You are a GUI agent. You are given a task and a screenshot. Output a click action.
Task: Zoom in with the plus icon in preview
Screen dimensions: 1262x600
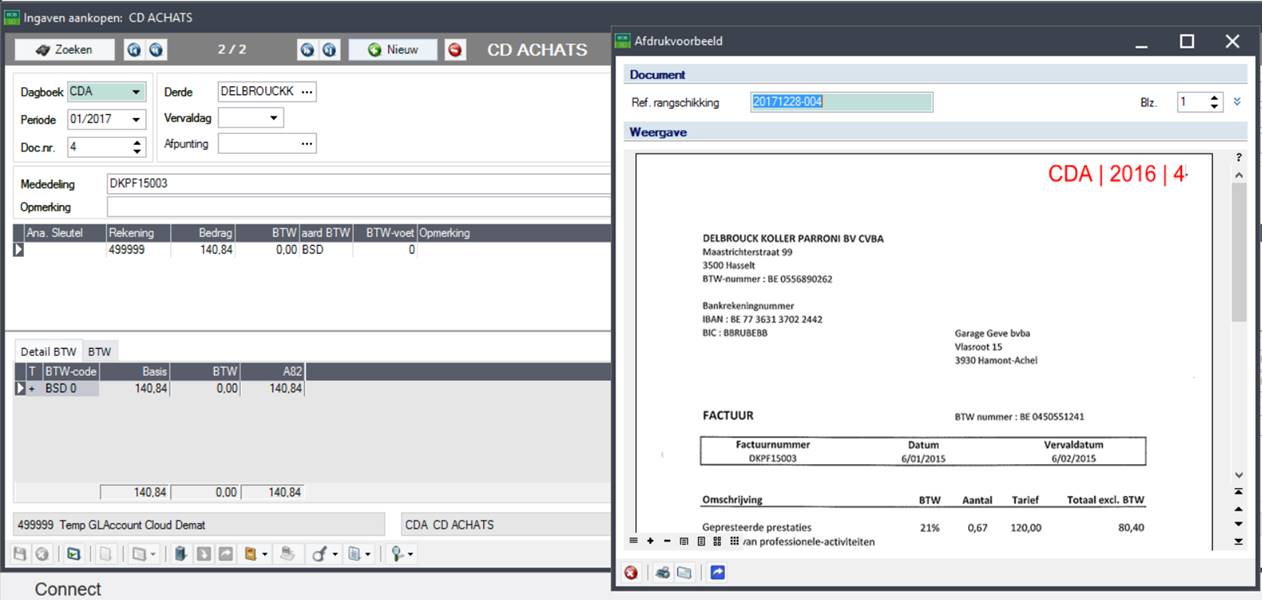click(650, 541)
